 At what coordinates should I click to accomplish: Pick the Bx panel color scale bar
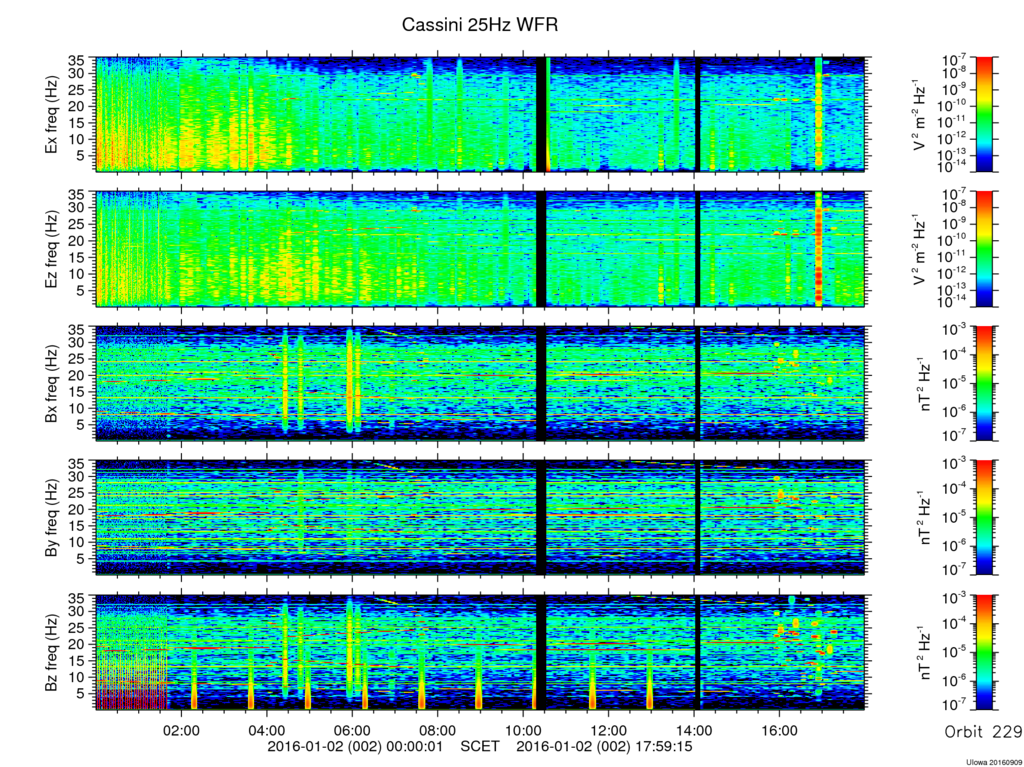pyautogui.click(x=984, y=384)
